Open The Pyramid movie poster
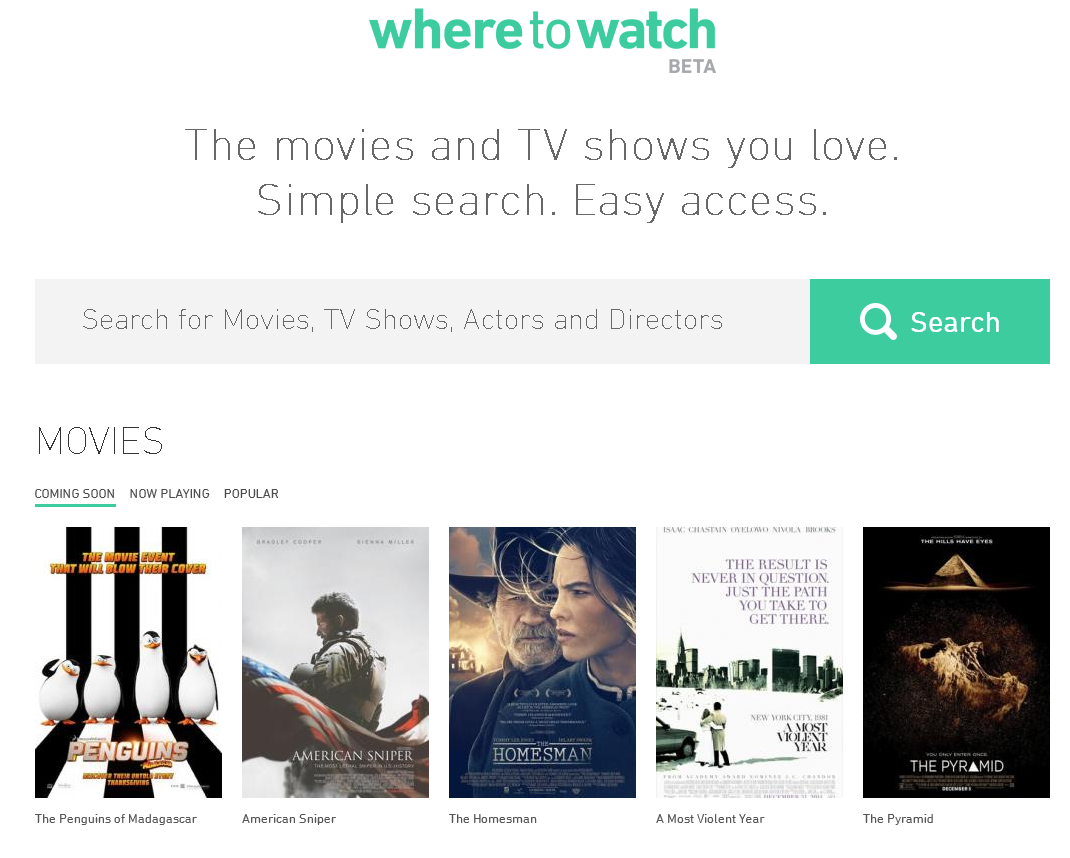 [956, 662]
